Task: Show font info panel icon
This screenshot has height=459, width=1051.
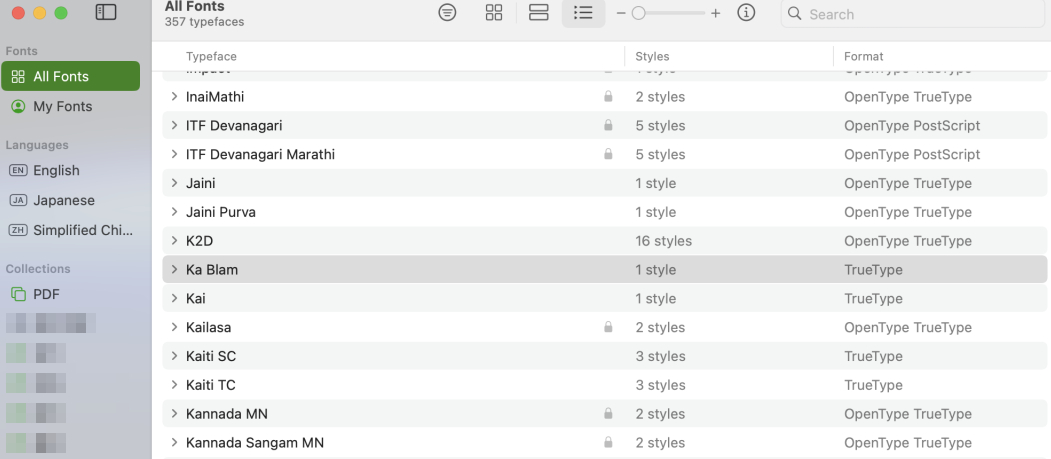Action: pos(746,13)
